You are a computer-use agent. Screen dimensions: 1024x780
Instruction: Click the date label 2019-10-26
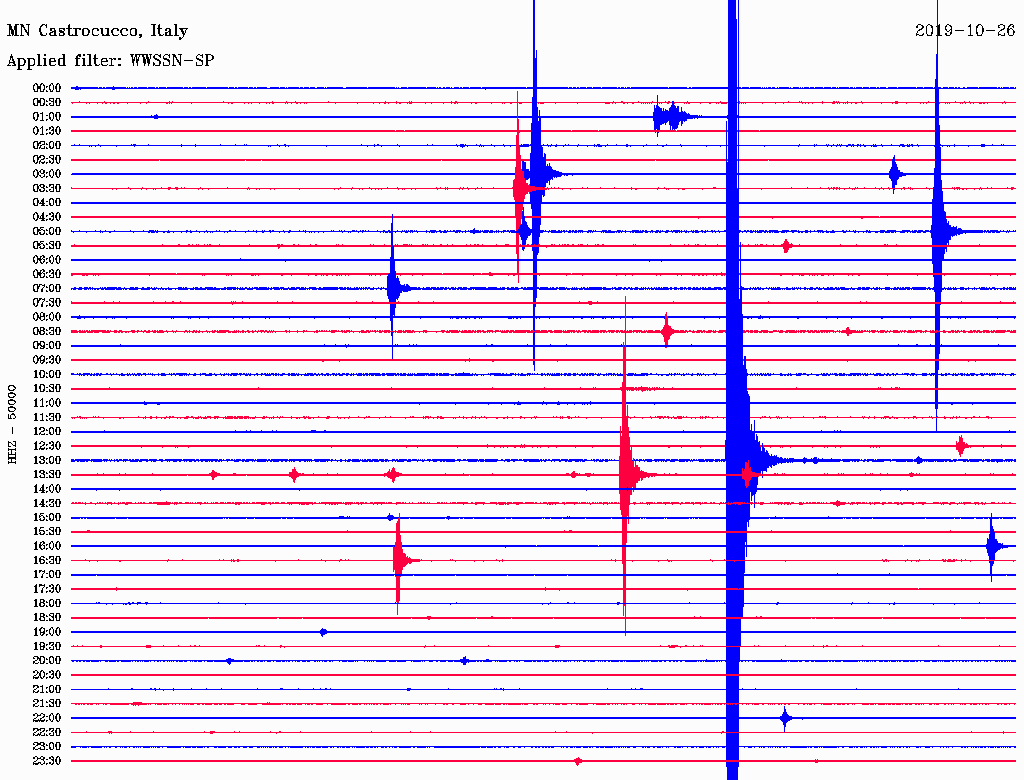[x=965, y=30]
